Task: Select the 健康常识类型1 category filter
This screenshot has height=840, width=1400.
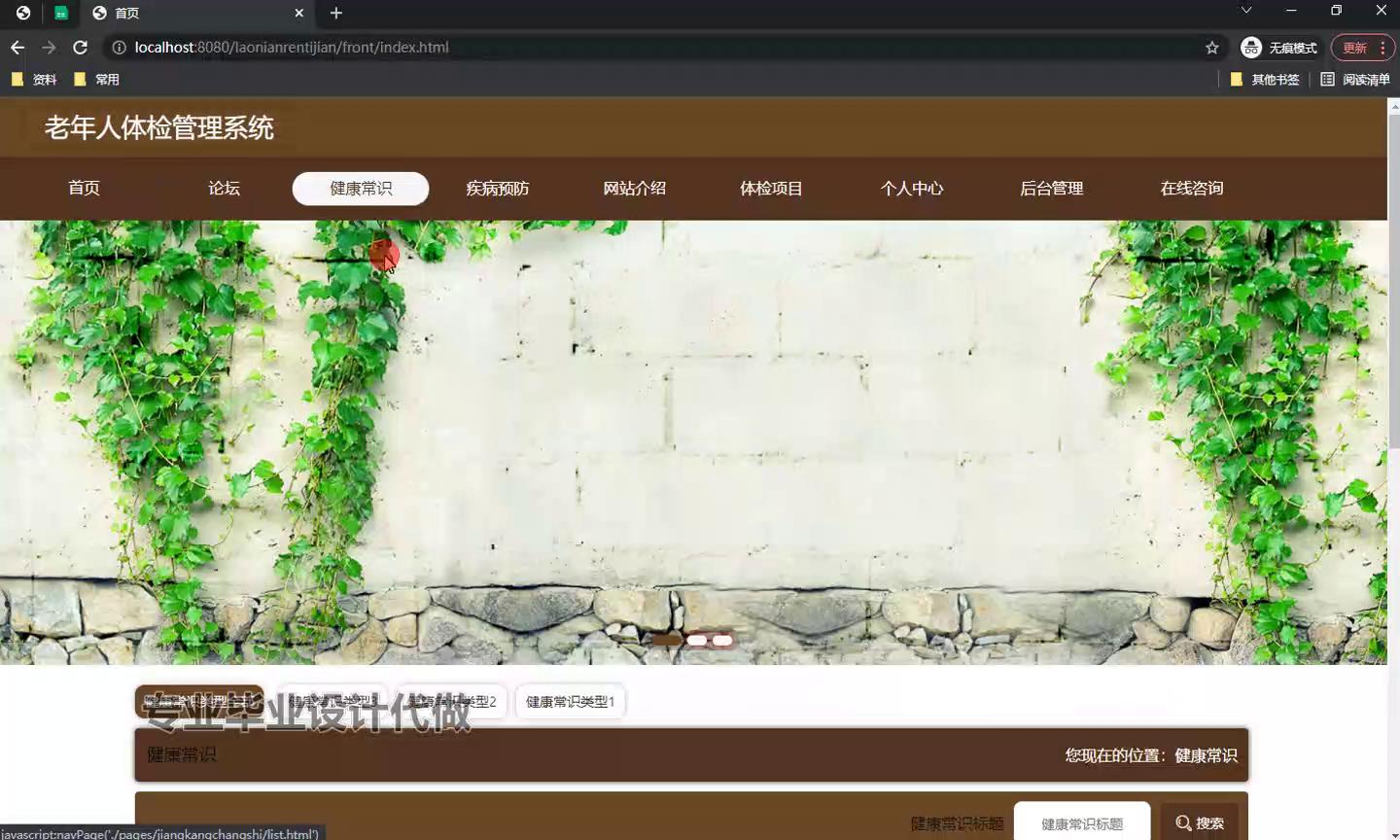Action: pos(571,701)
